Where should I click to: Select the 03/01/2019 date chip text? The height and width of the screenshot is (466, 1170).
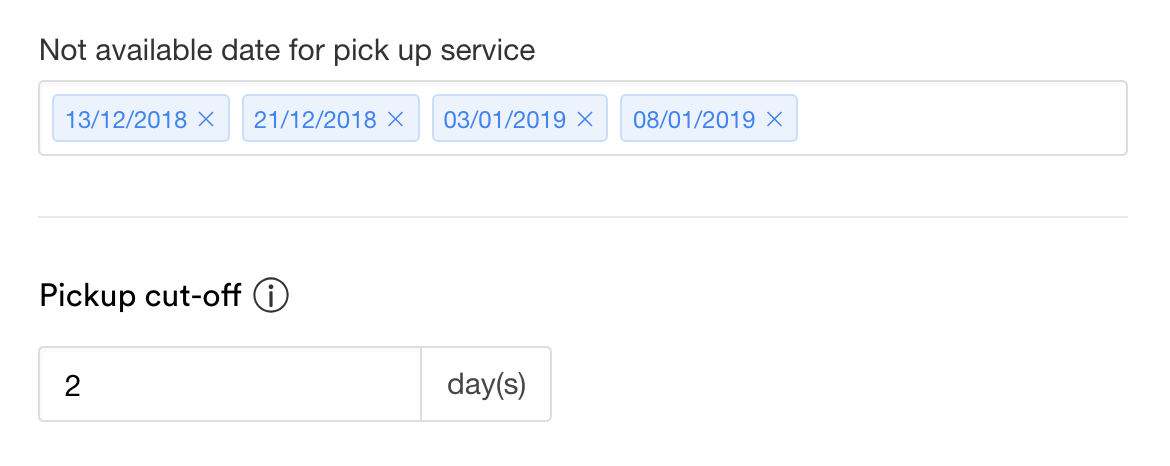[x=505, y=119]
